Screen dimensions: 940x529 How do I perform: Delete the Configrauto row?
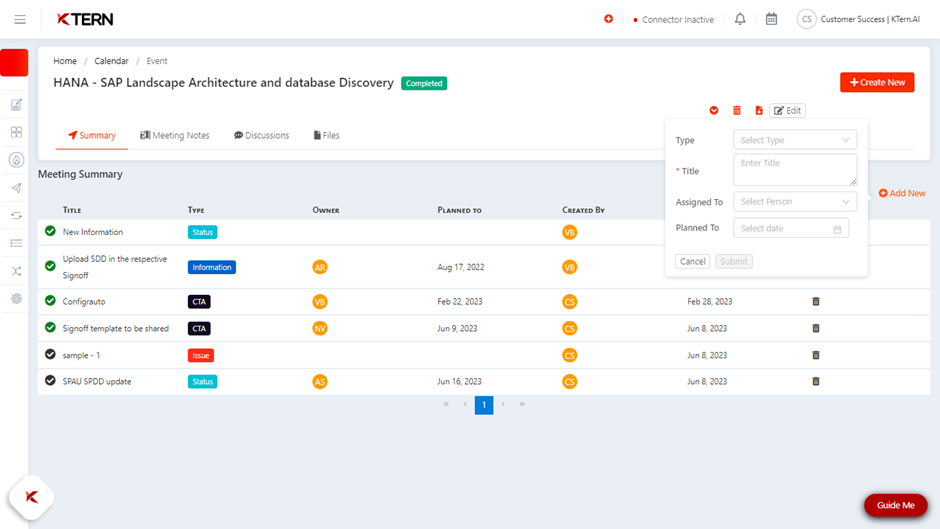tap(816, 302)
